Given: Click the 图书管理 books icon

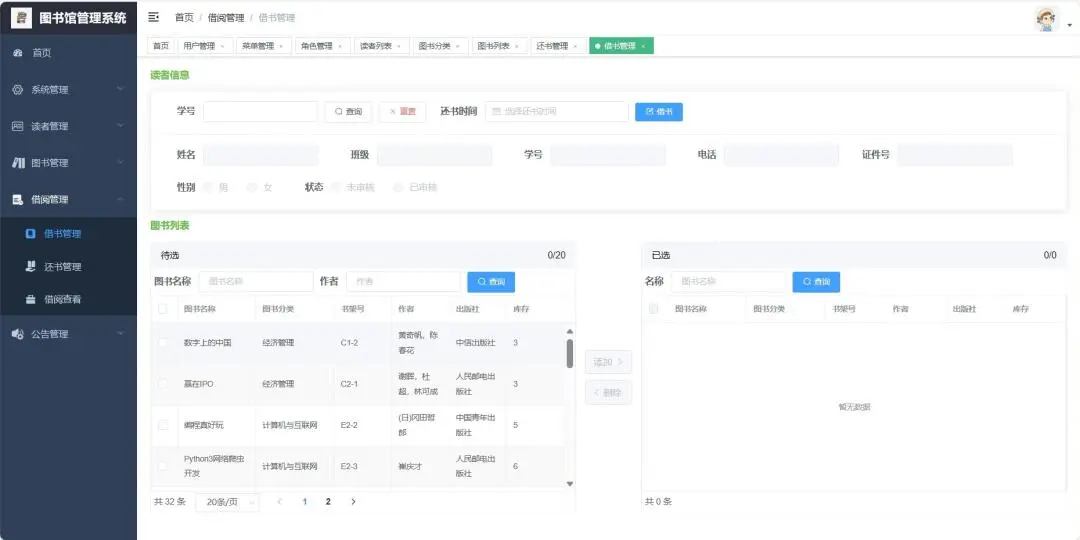Looking at the screenshot, I should pos(19,163).
